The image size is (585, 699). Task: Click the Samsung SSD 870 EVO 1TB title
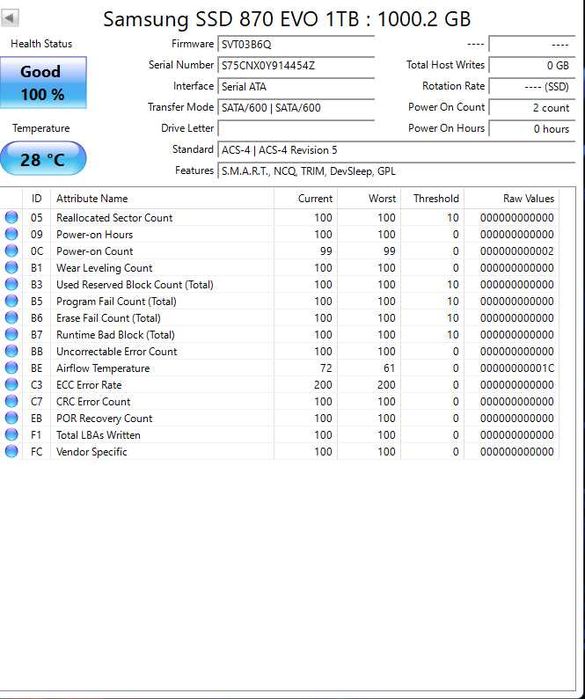point(287,19)
